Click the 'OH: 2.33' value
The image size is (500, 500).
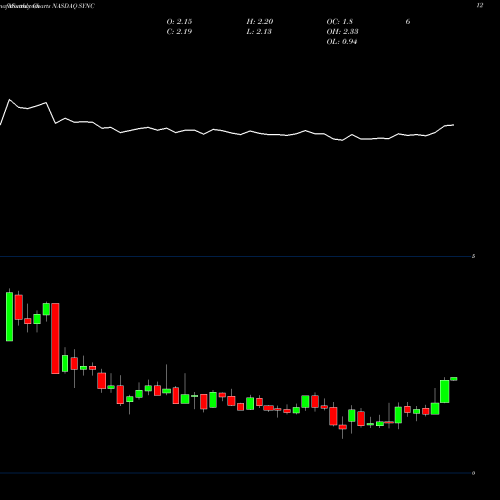(342, 32)
